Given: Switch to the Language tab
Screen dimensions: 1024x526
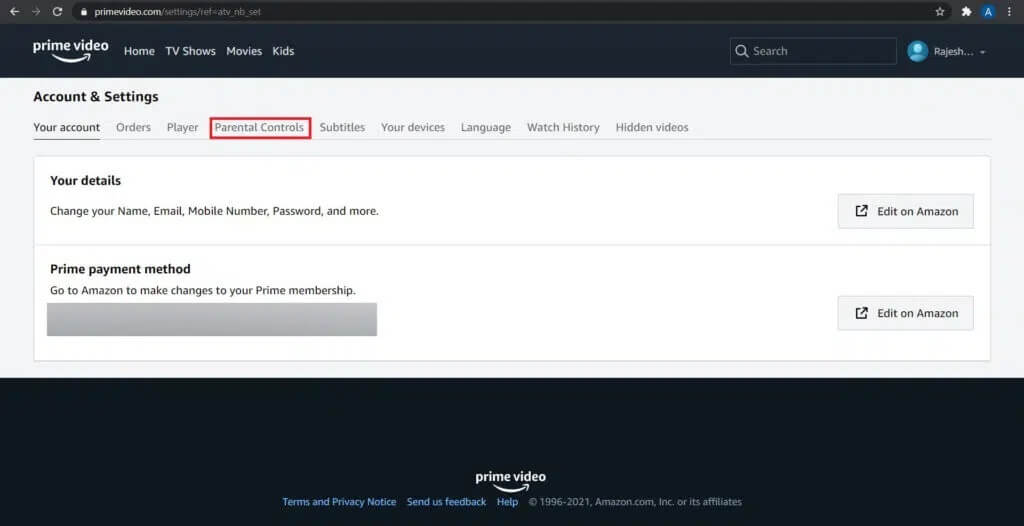Looking at the screenshot, I should (x=486, y=127).
